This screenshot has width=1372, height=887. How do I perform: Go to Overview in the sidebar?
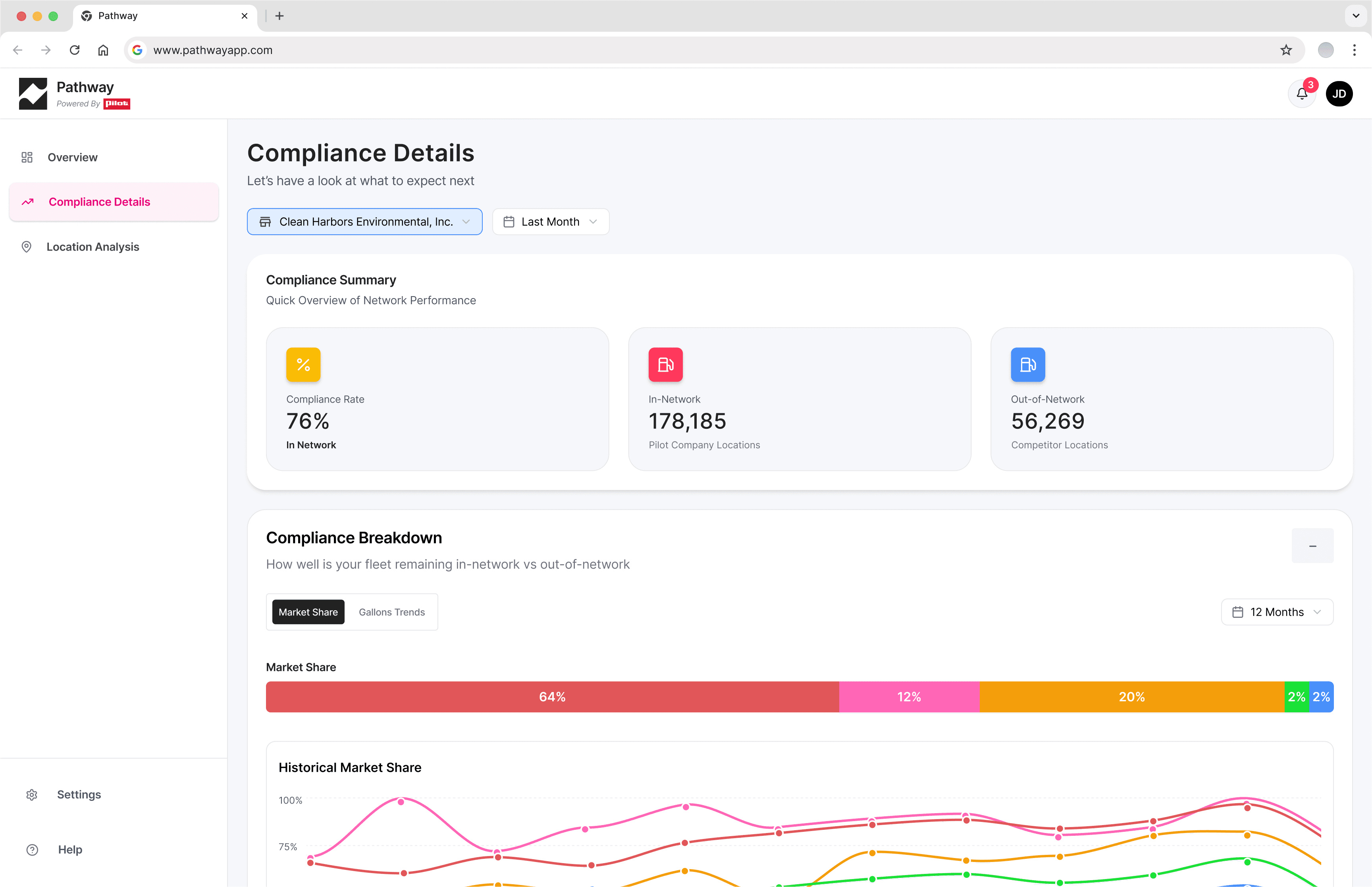73,157
